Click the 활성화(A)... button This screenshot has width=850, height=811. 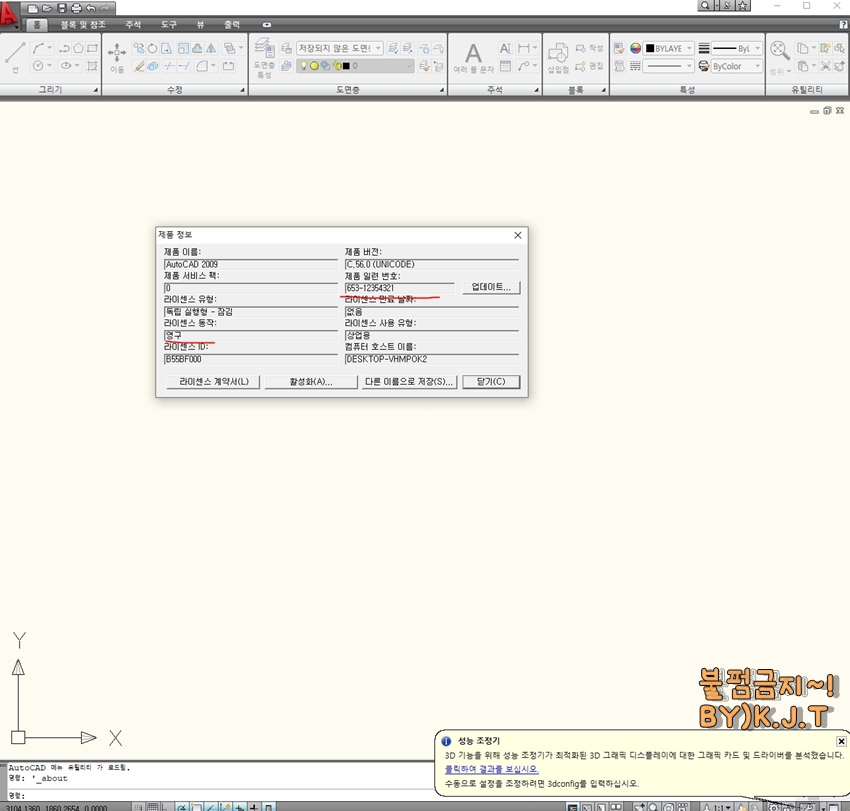tap(310, 382)
